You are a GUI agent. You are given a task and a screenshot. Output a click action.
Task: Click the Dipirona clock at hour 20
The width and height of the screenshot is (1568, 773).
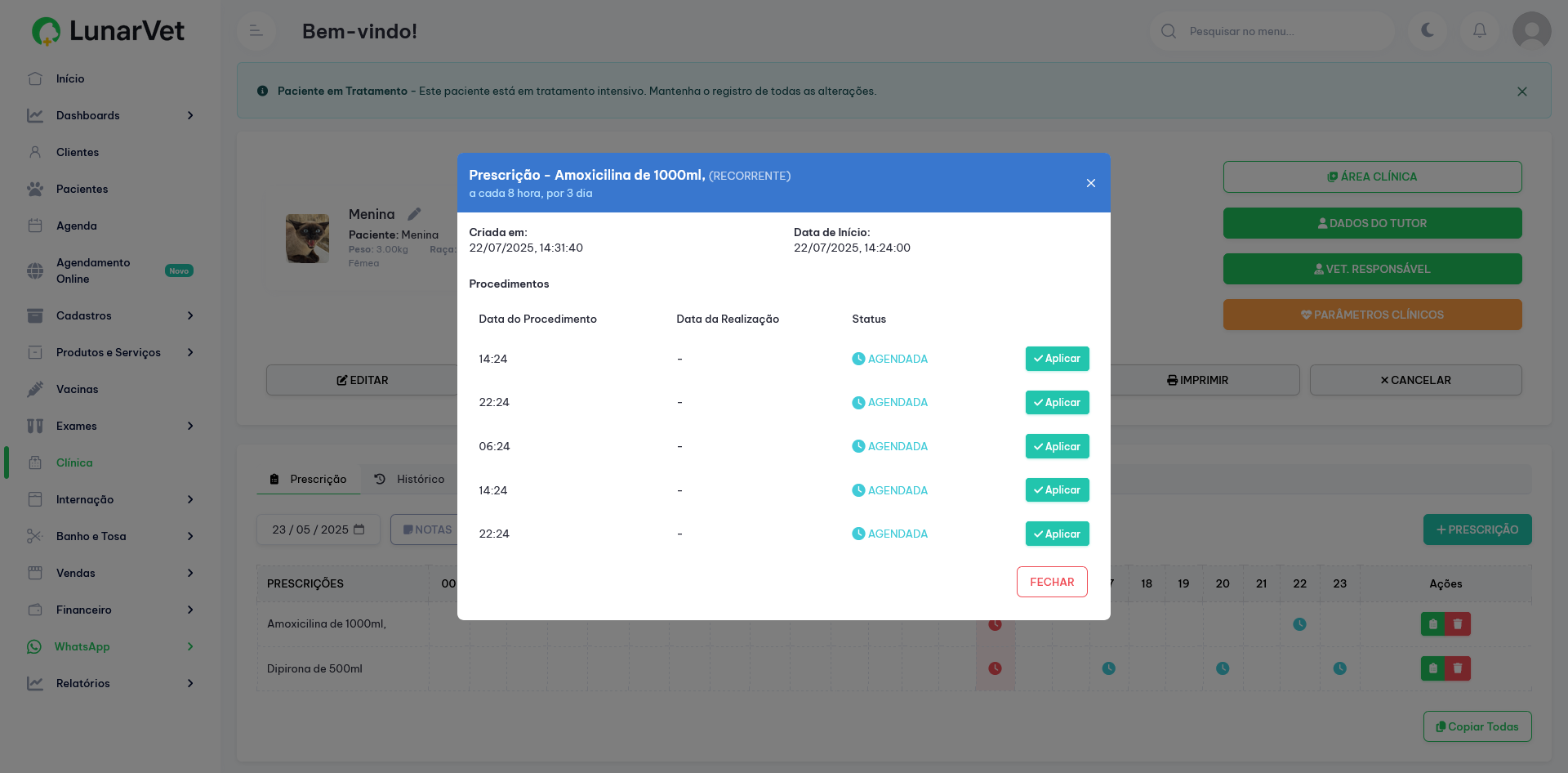1223,668
